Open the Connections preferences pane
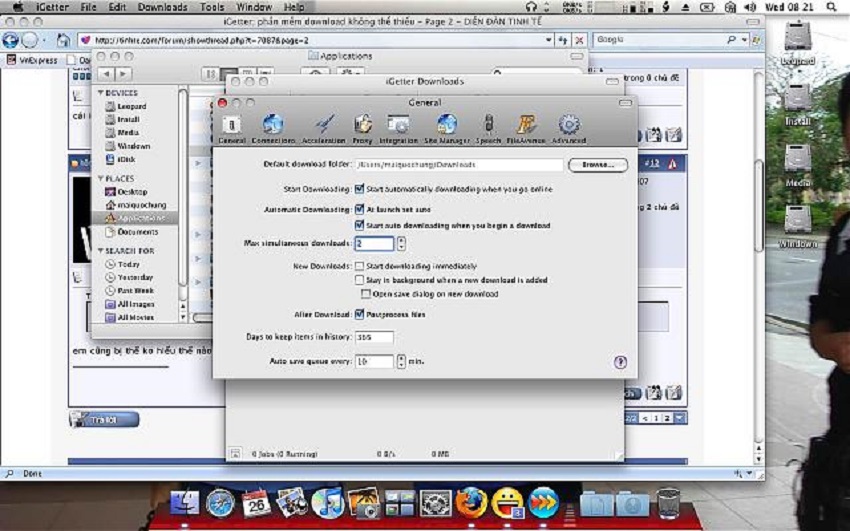850x531 pixels. click(x=273, y=129)
